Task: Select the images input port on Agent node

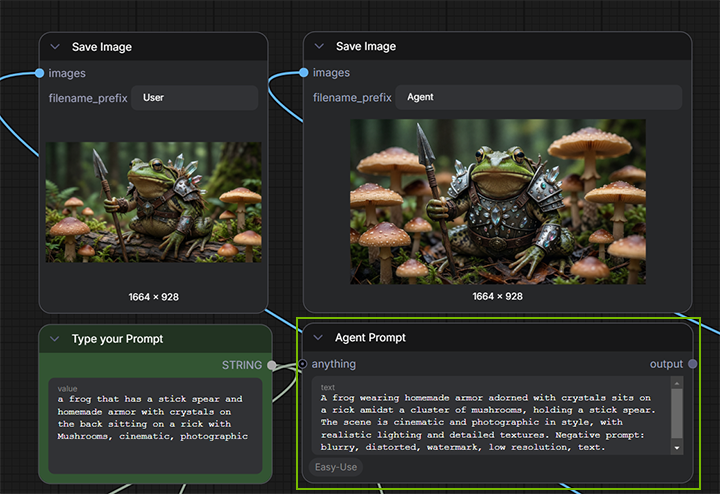Action: click(x=304, y=73)
